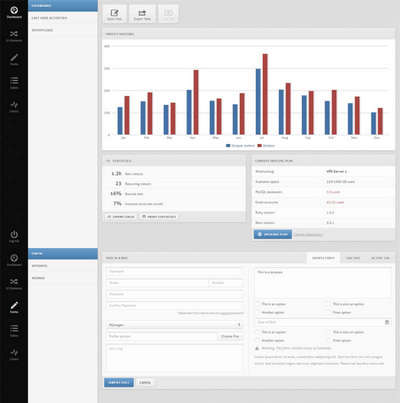Click the blue legend swatch under chart
The height and width of the screenshot is (403, 400).
point(228,146)
